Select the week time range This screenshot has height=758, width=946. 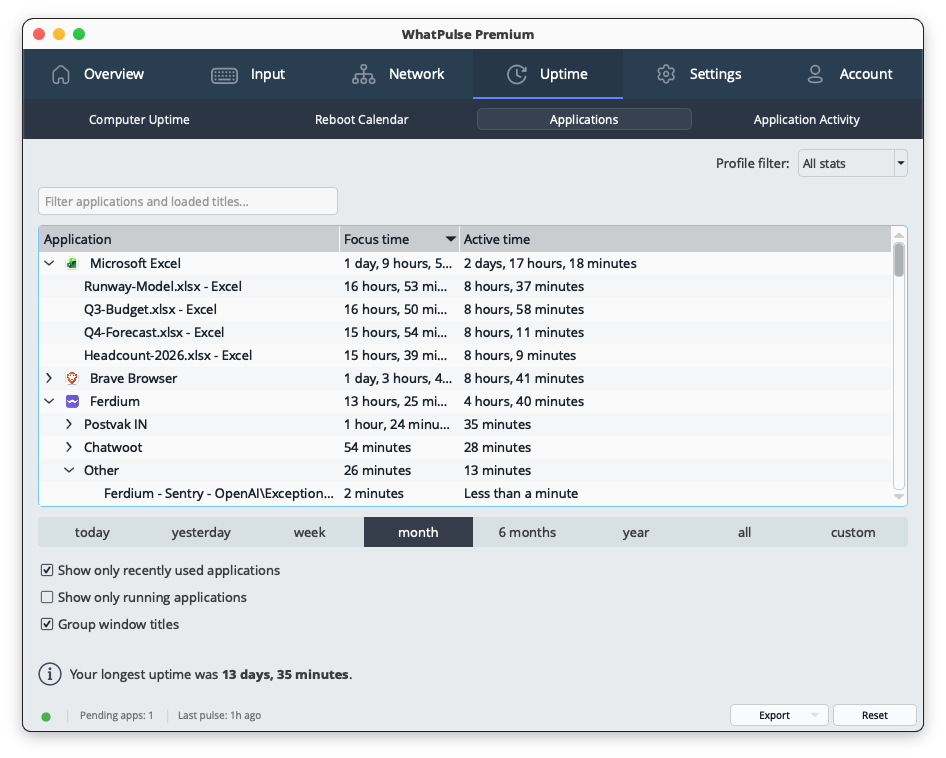click(x=310, y=532)
